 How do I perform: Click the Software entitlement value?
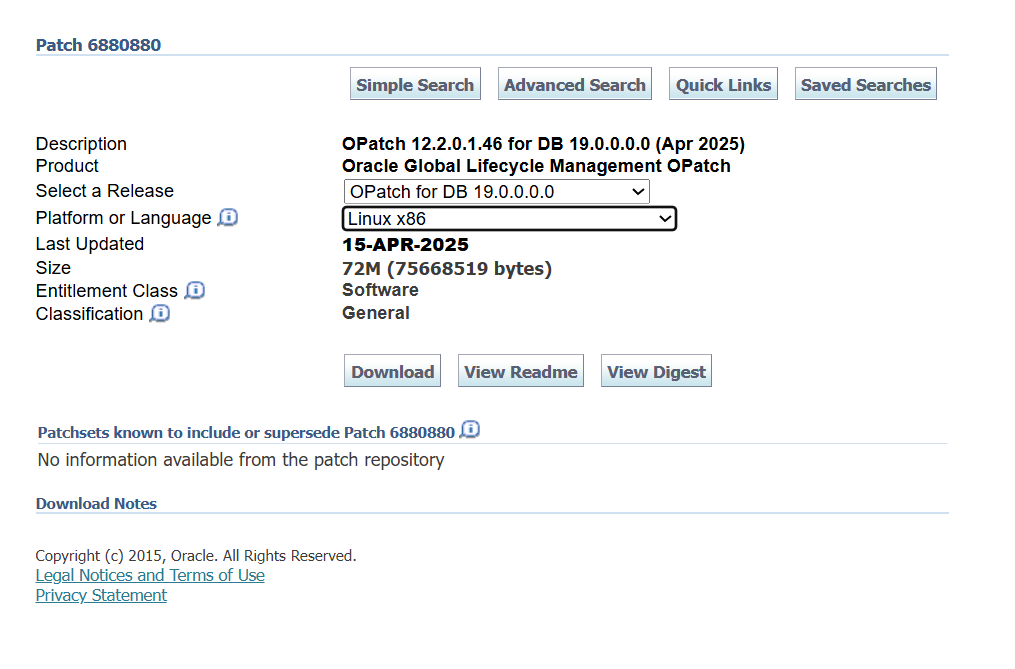click(x=380, y=290)
